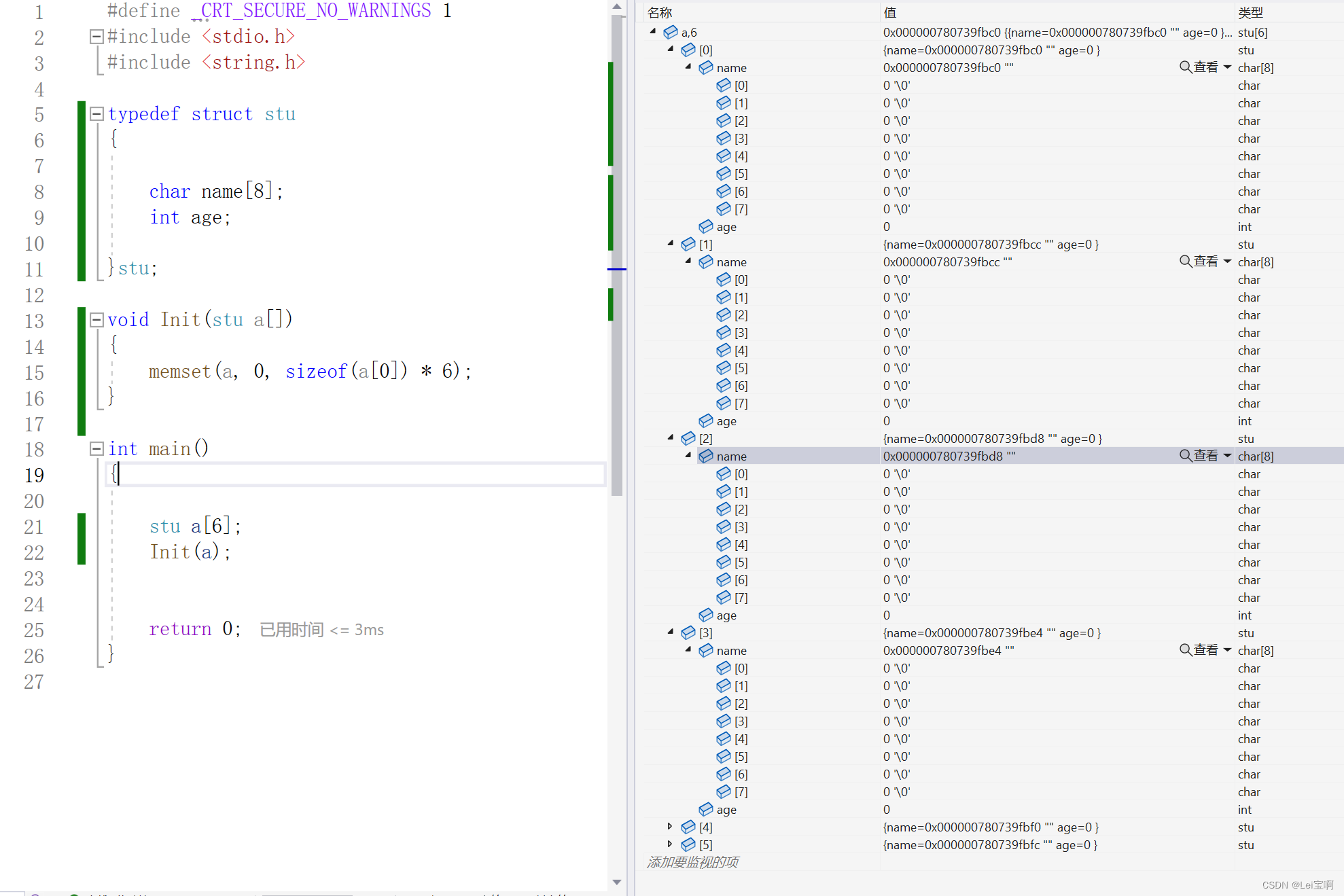
Task: Click cube icon next to array element [5]
Action: 688,844
